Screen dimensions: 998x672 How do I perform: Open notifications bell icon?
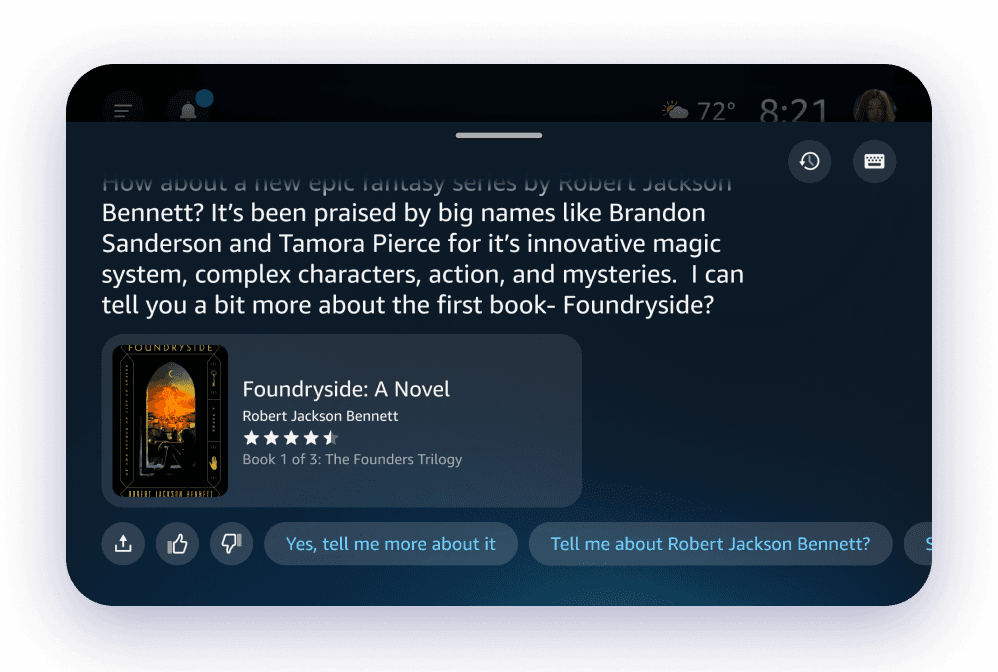(x=188, y=111)
